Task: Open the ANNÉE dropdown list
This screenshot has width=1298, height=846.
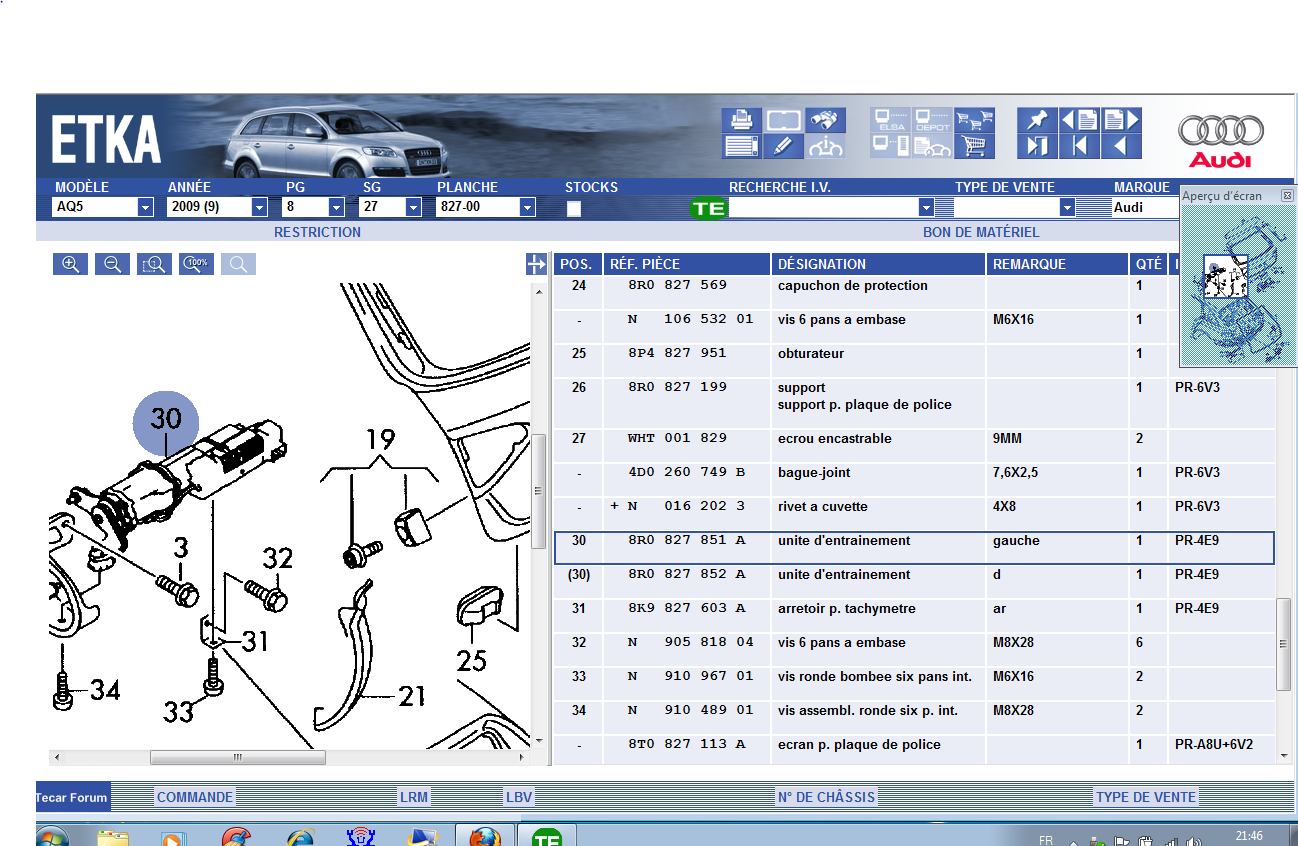Action: pyautogui.click(x=259, y=207)
